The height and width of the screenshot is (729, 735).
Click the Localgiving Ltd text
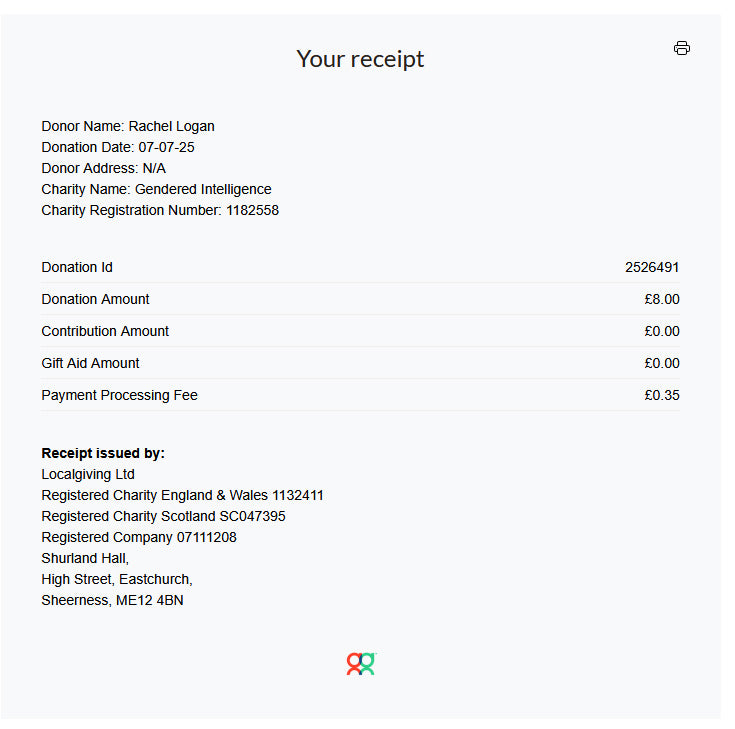pos(88,474)
